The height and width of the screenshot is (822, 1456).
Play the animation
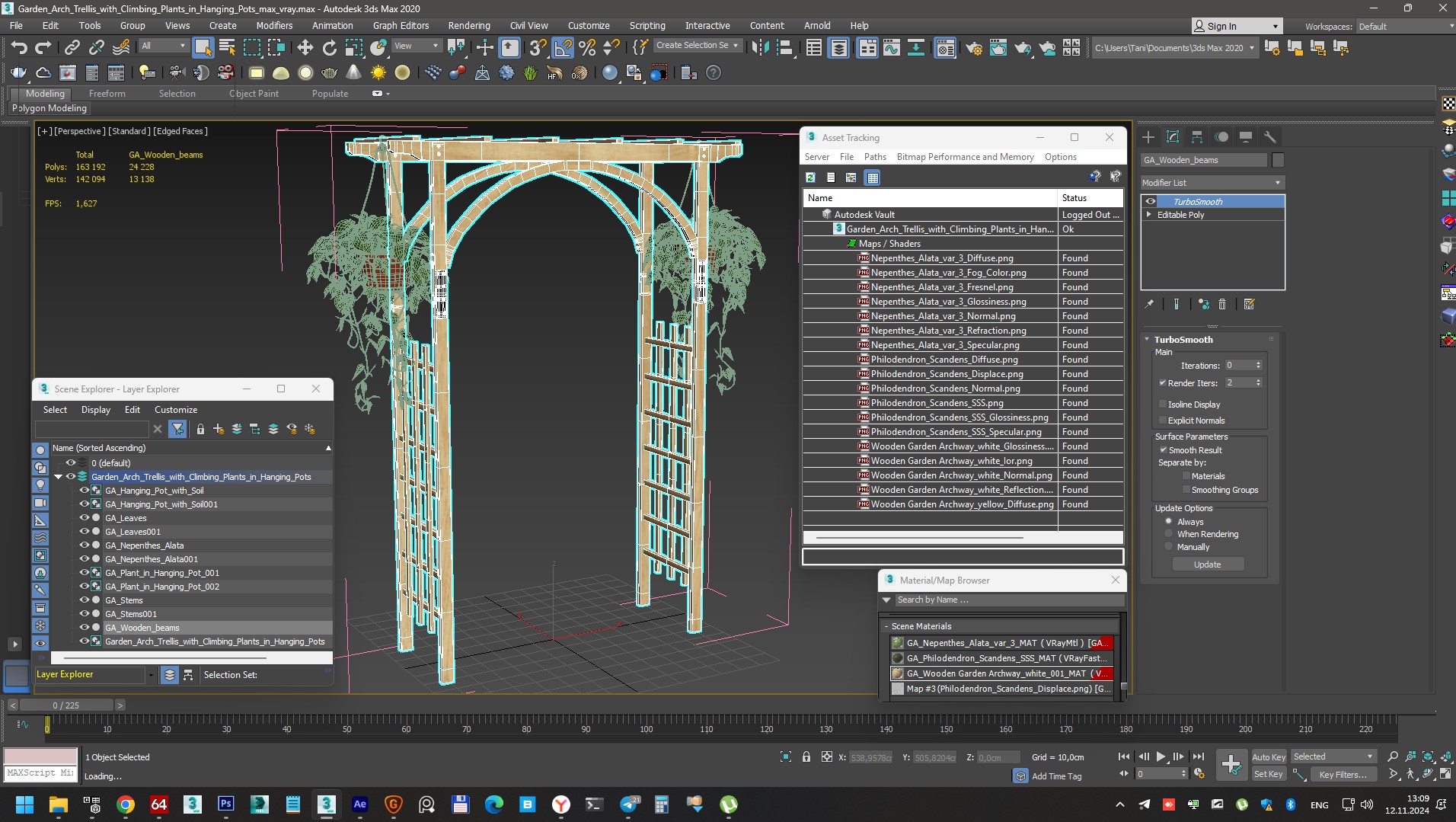[1161, 756]
